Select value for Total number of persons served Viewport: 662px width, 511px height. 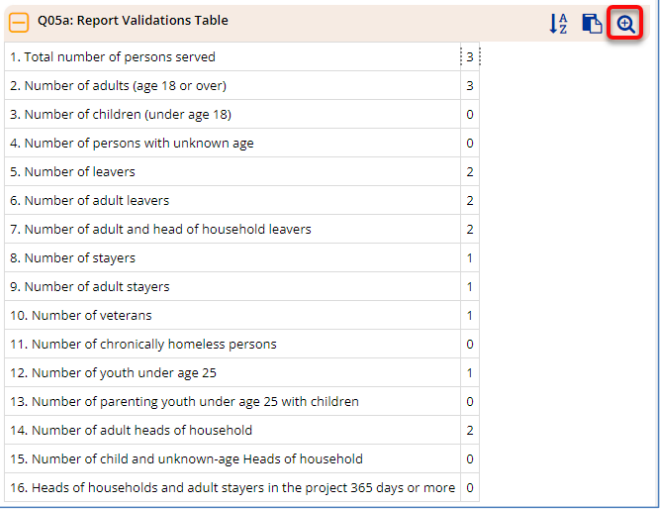470,57
